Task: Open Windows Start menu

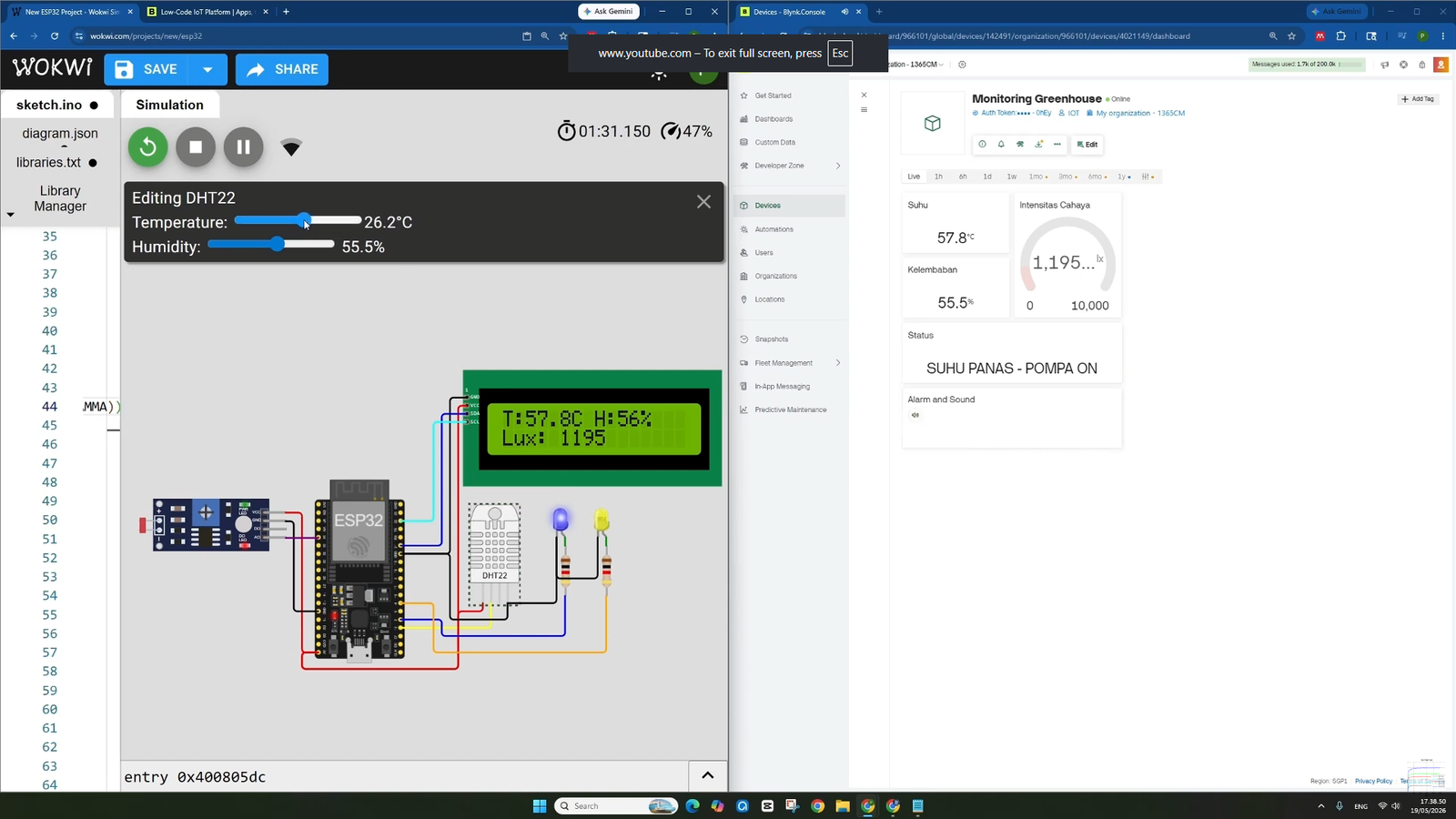Action: click(539, 805)
